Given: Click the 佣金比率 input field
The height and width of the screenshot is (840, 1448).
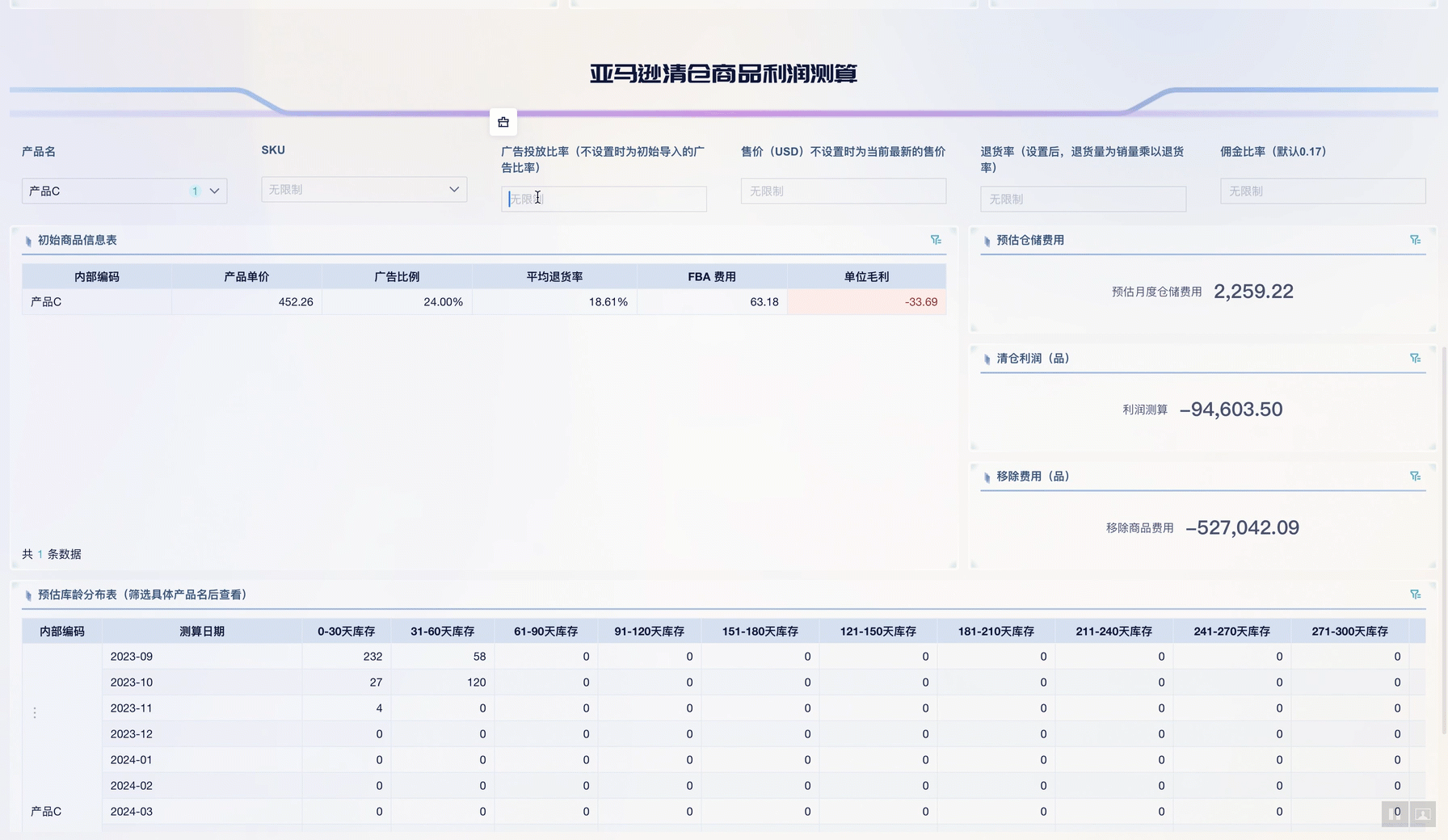Looking at the screenshot, I should coord(1323,191).
